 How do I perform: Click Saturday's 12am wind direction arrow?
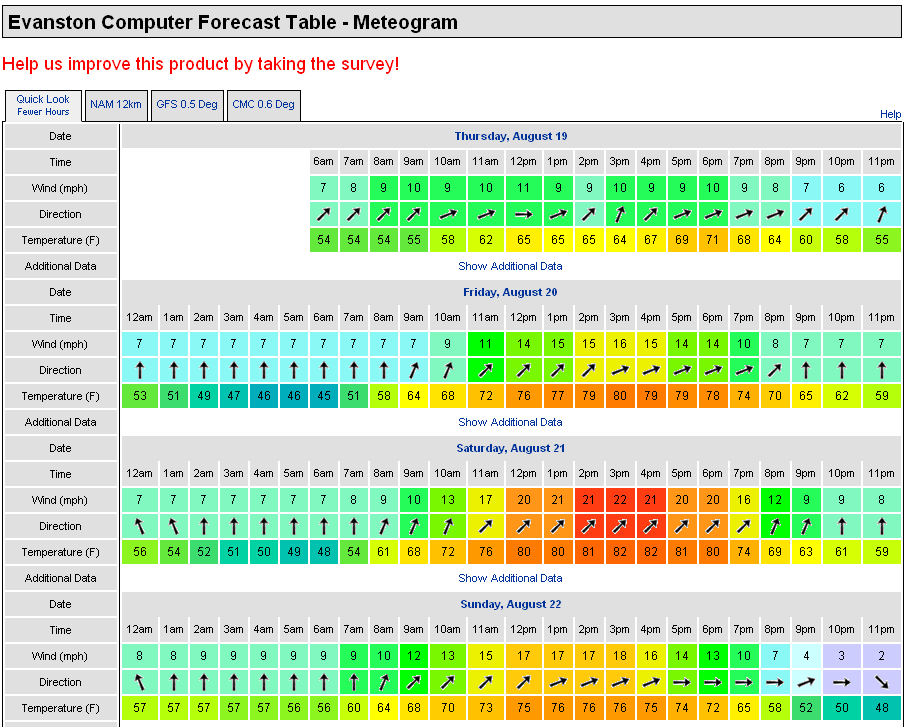click(x=140, y=526)
